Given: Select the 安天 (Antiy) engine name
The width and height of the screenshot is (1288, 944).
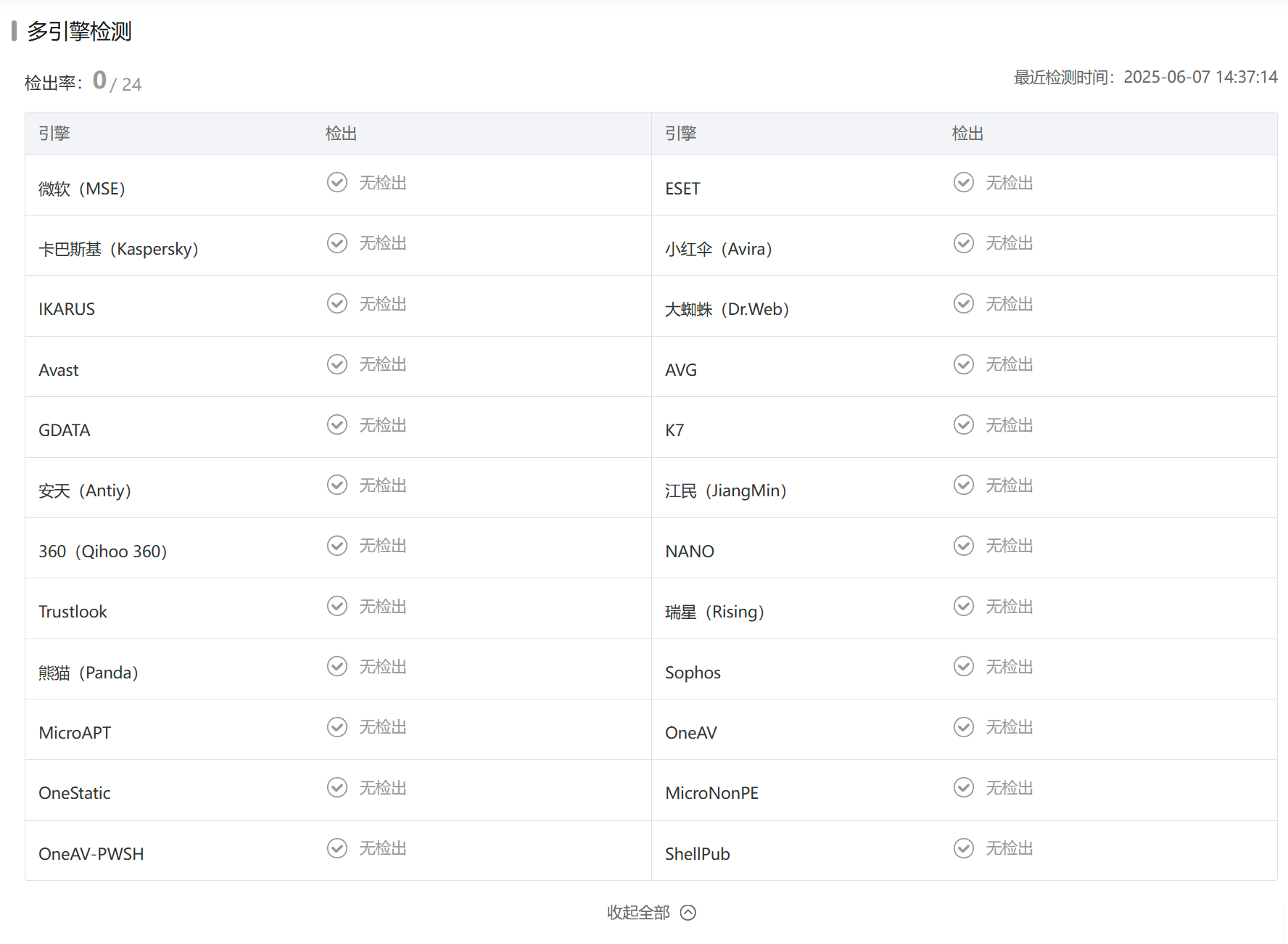Looking at the screenshot, I should coord(85,491).
